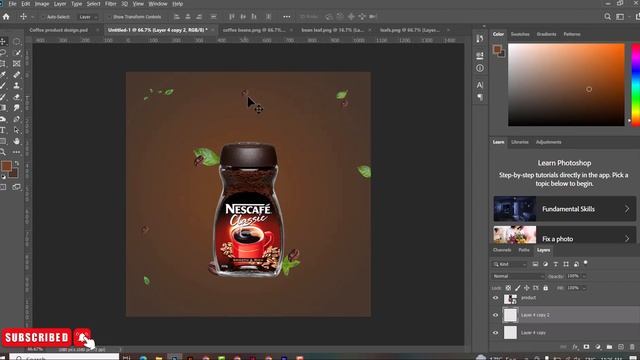
Task: Switch to the Coffee product design.psd tab
Action: [59, 30]
